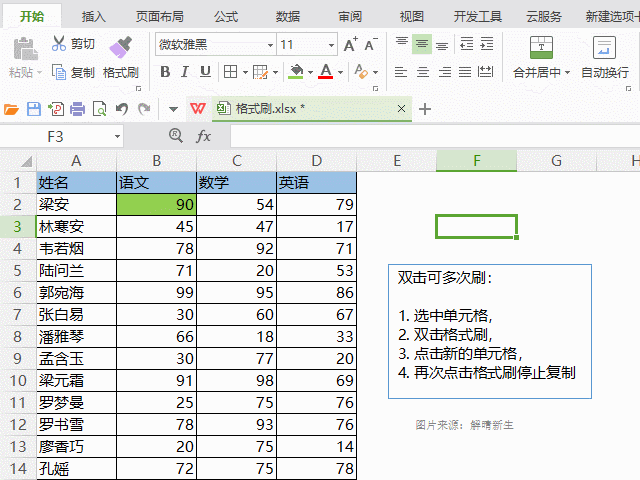Click the draw border grid icon
This screenshot has height=480, width=640.
260,72
